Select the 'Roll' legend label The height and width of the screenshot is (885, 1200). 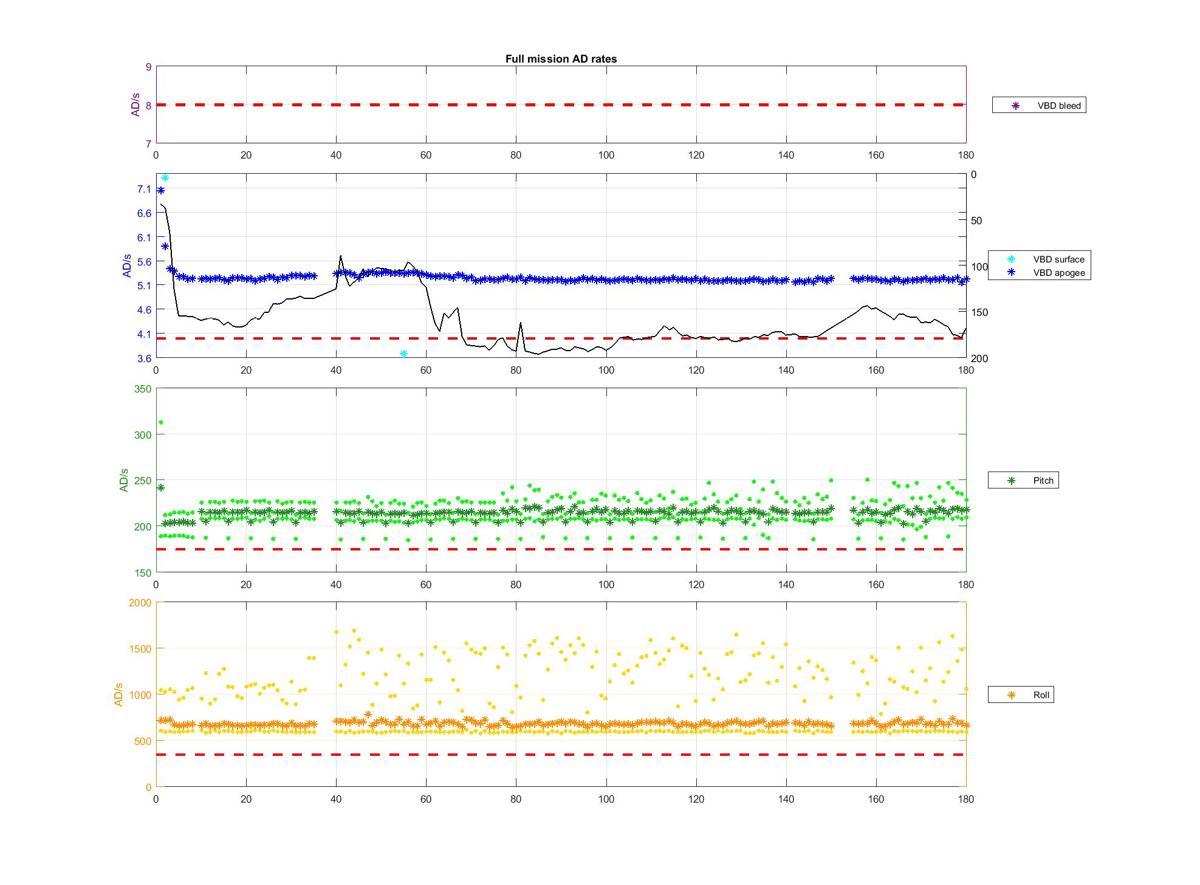click(1043, 694)
